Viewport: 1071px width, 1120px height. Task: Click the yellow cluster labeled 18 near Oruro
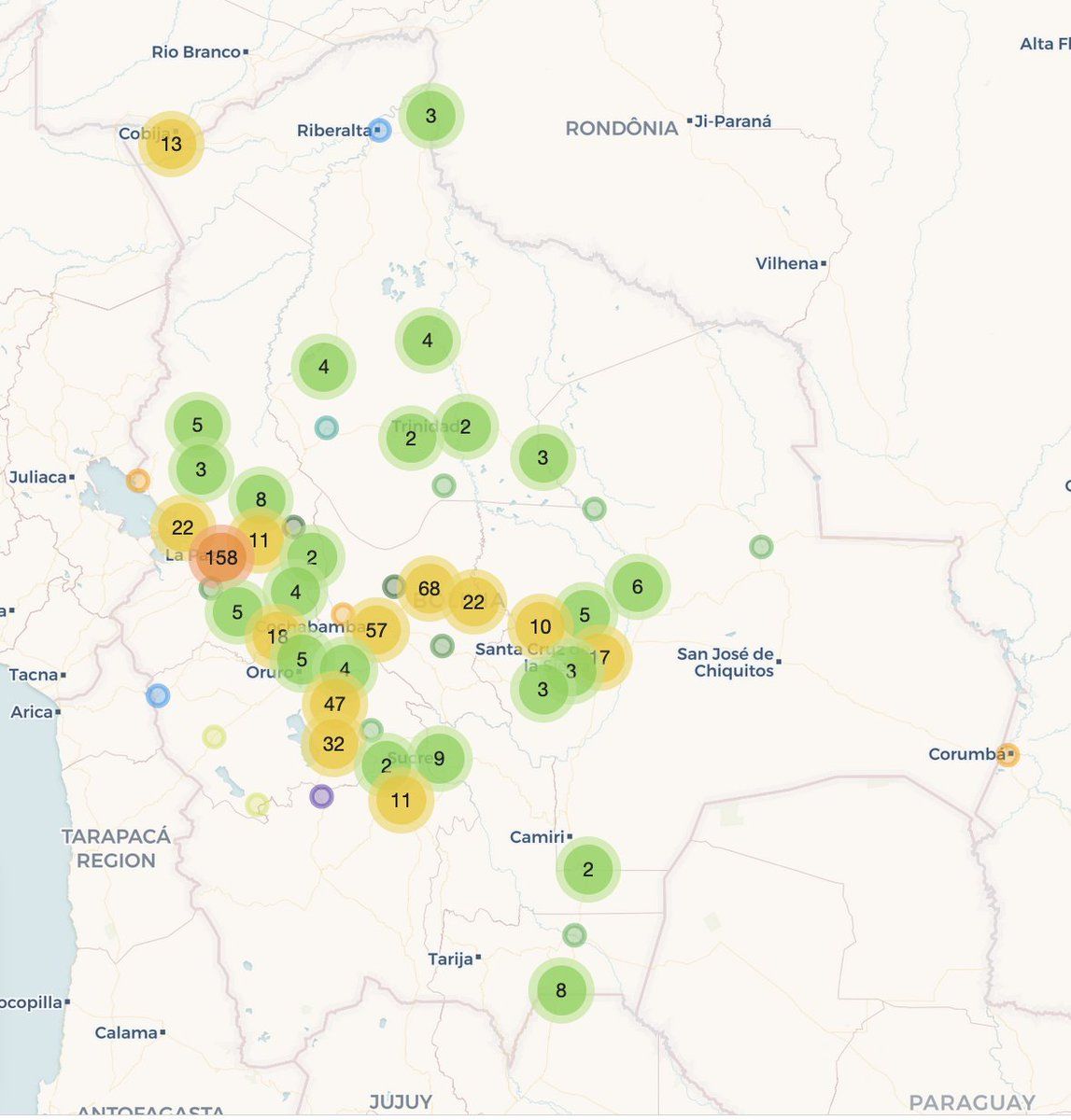click(276, 637)
